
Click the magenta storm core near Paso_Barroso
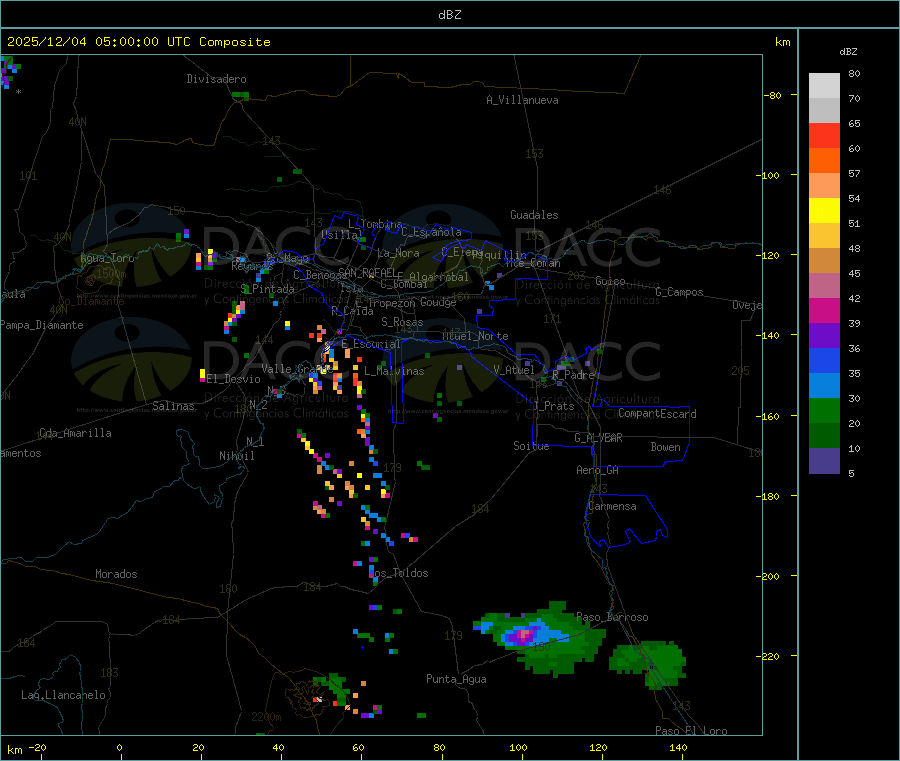point(524,635)
